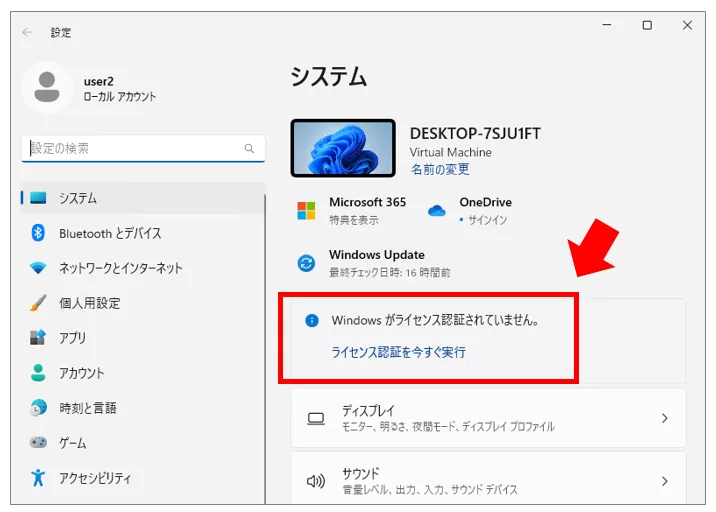
Task: Select アプリ in sidebar
Action: pos(142,338)
